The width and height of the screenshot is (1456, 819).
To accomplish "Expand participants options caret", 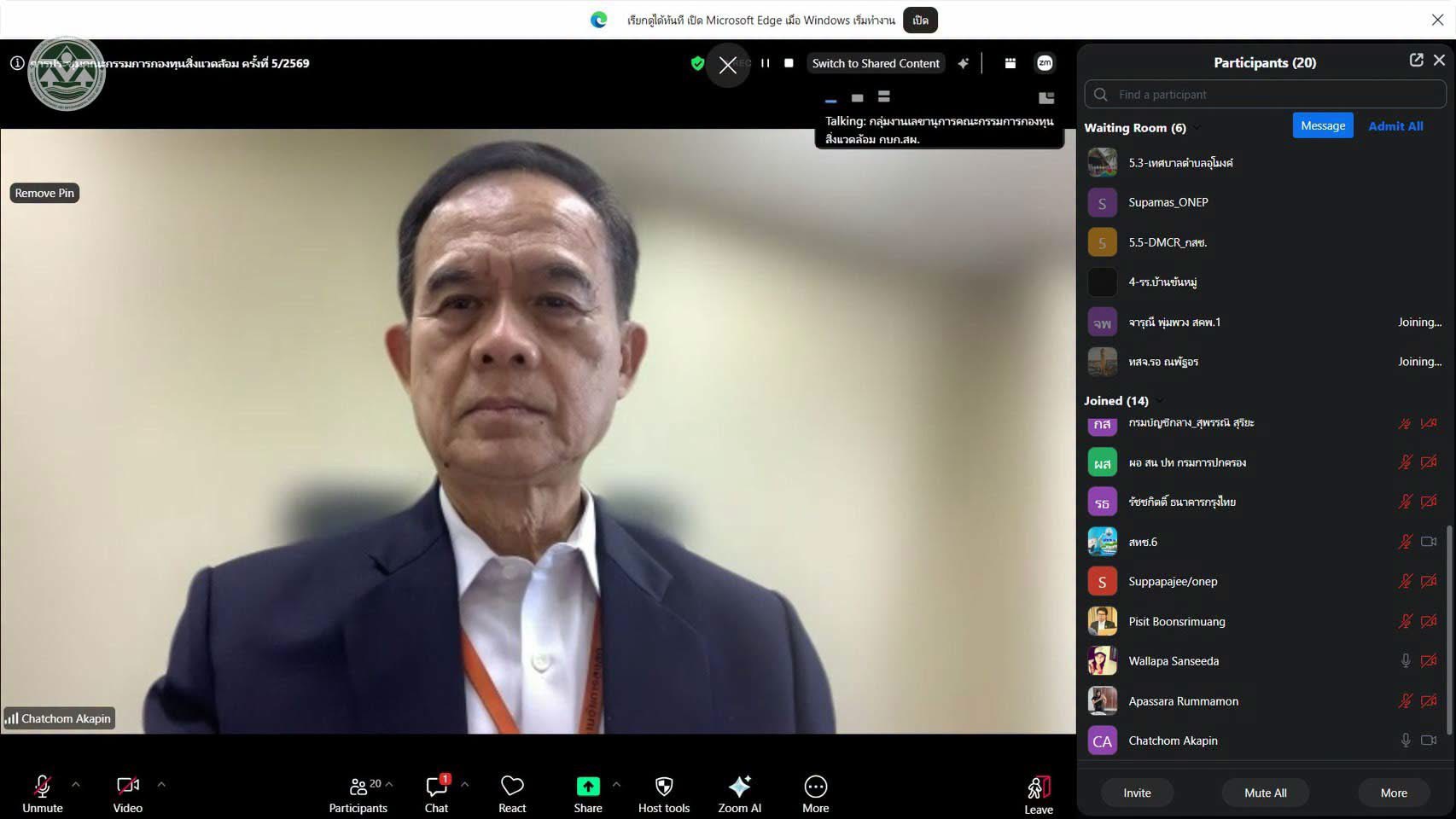I will pos(389,784).
